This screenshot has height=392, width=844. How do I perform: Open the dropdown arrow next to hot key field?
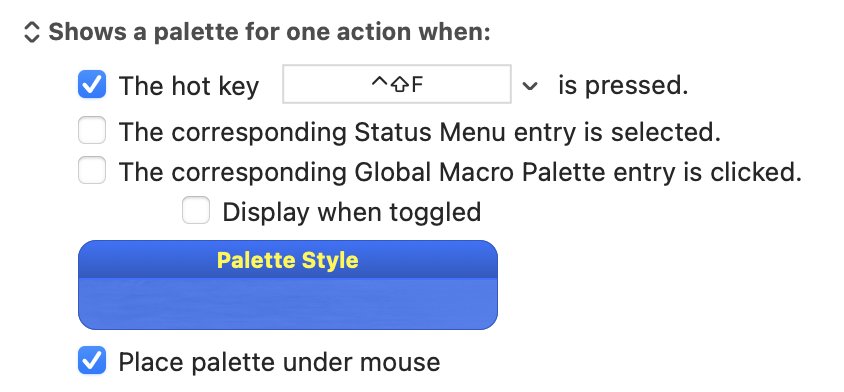[x=530, y=86]
